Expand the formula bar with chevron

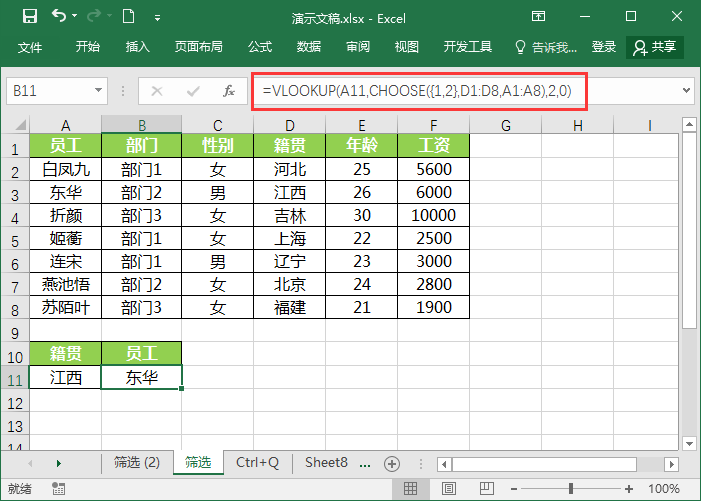[x=686, y=90]
